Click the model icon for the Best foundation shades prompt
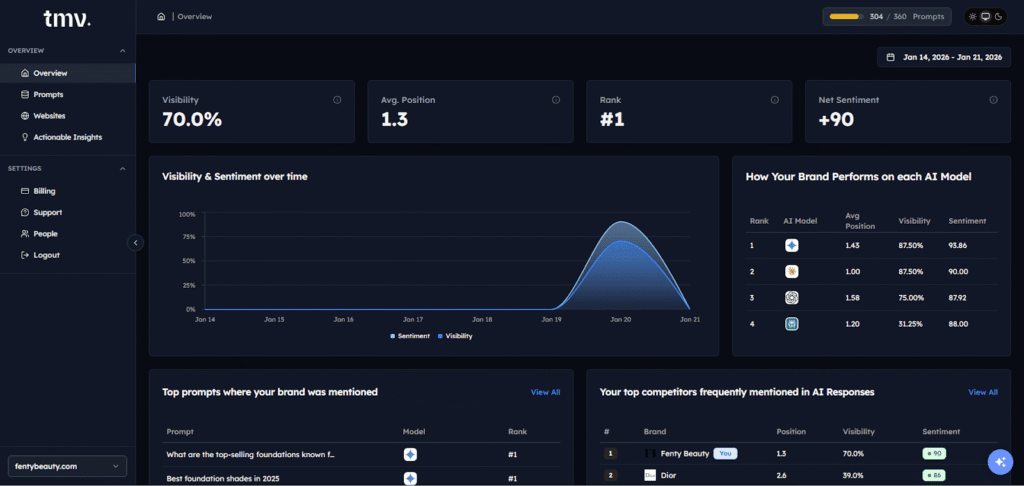This screenshot has height=486, width=1024. click(x=410, y=478)
